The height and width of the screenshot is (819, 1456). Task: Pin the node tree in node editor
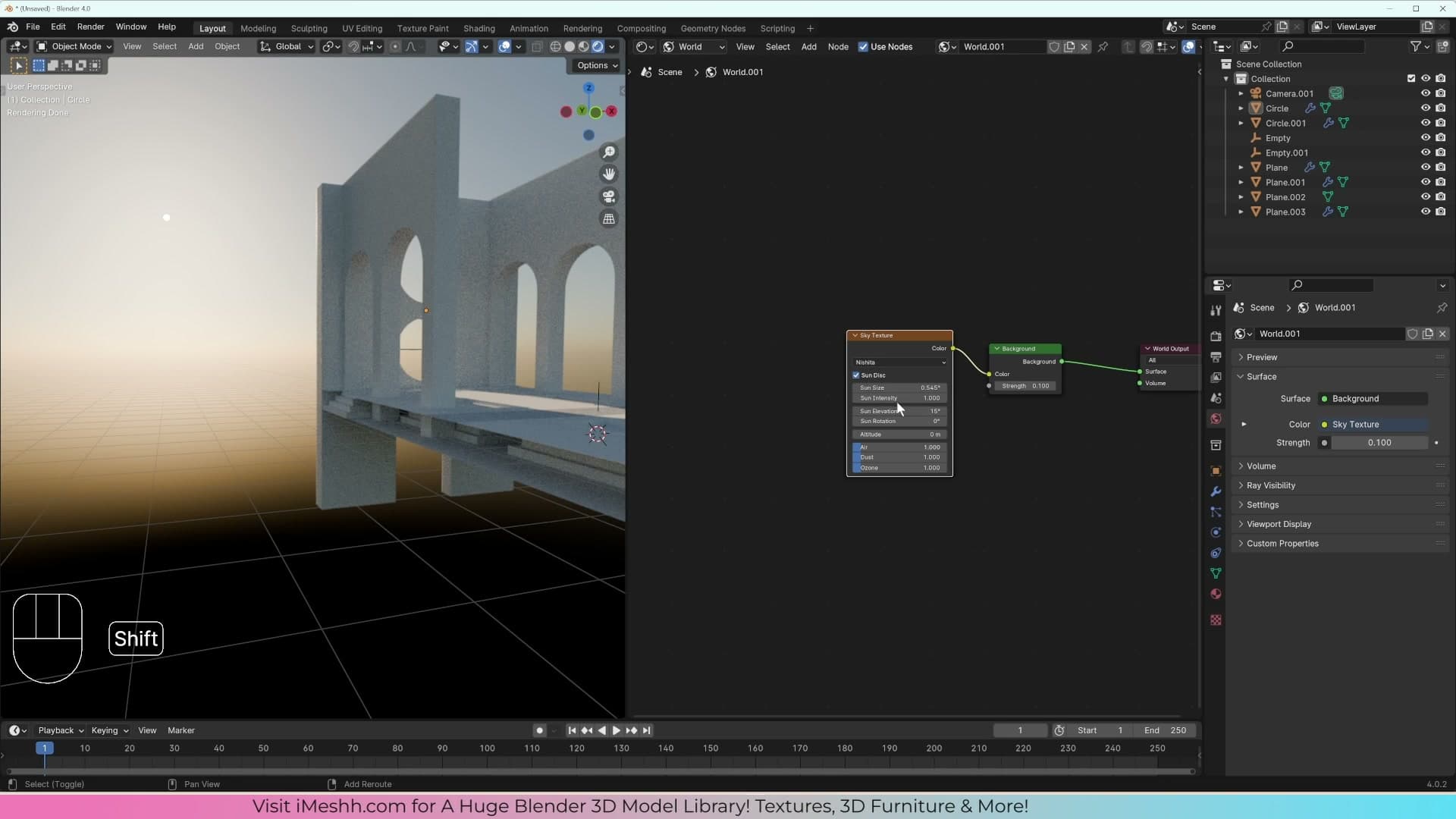1103,47
